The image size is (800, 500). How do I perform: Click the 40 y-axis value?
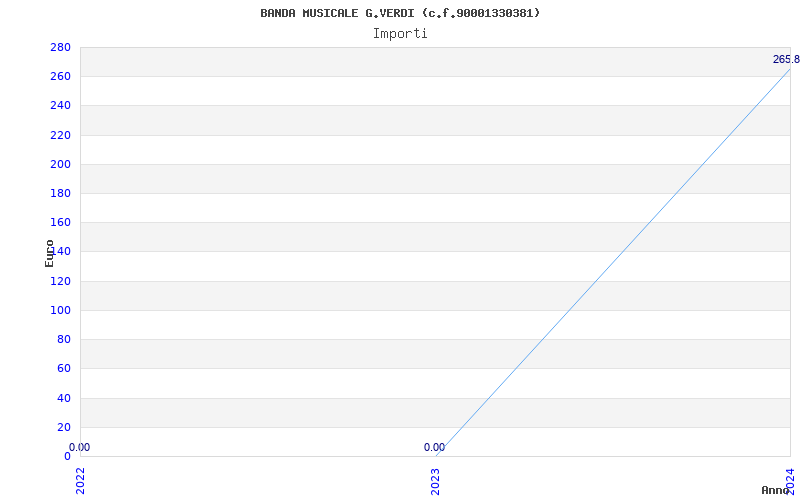pos(64,398)
